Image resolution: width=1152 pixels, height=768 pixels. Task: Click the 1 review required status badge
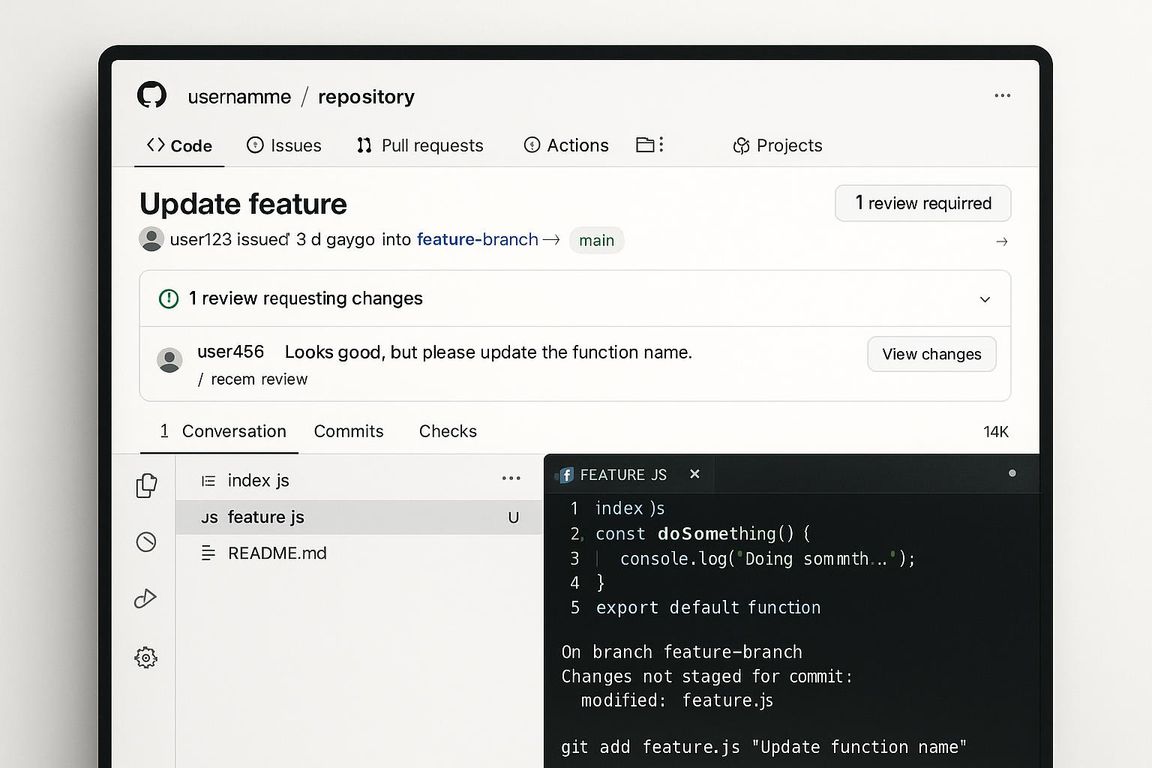click(922, 203)
